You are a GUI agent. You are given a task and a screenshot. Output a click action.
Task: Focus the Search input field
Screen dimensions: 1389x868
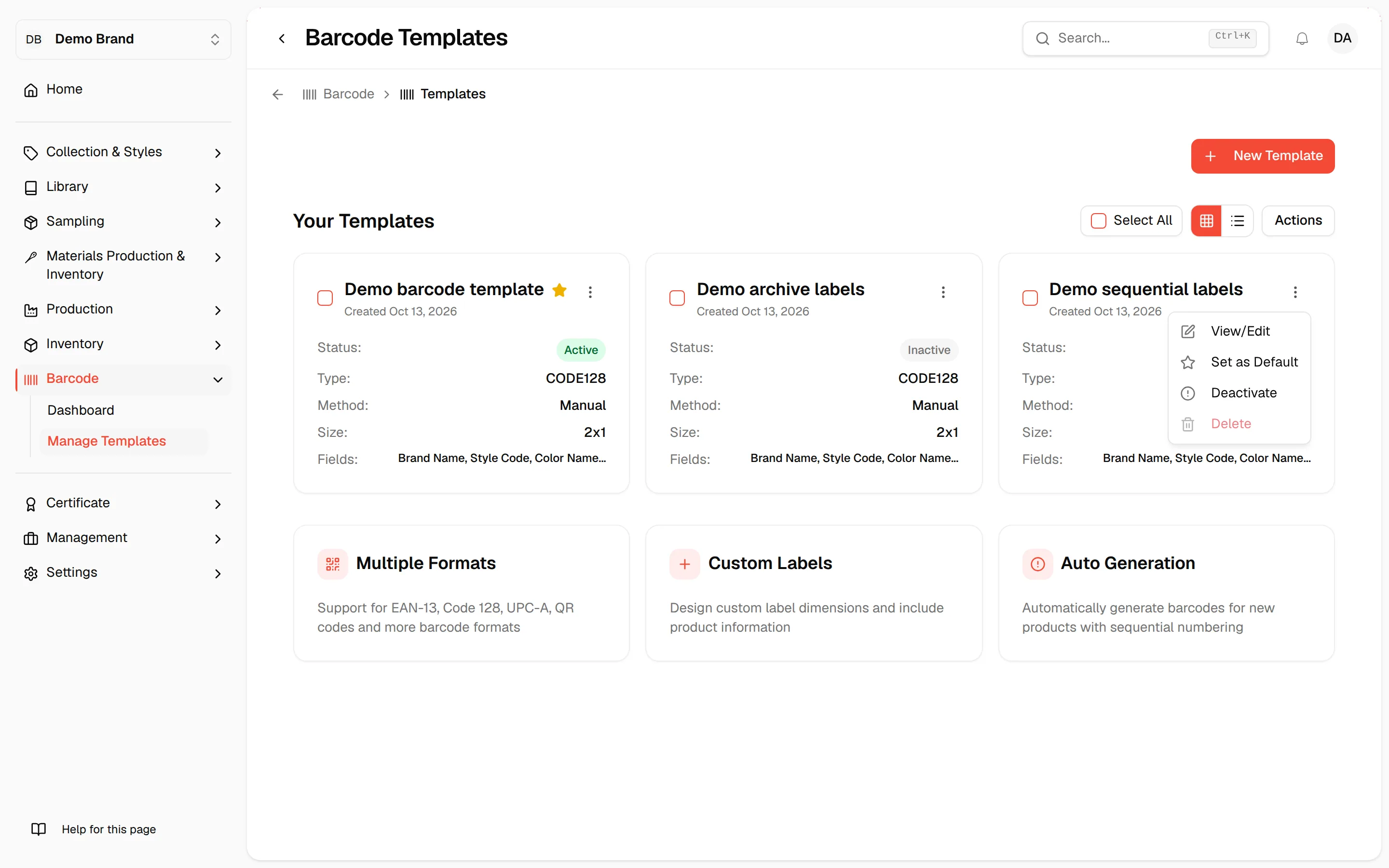click(x=1145, y=39)
